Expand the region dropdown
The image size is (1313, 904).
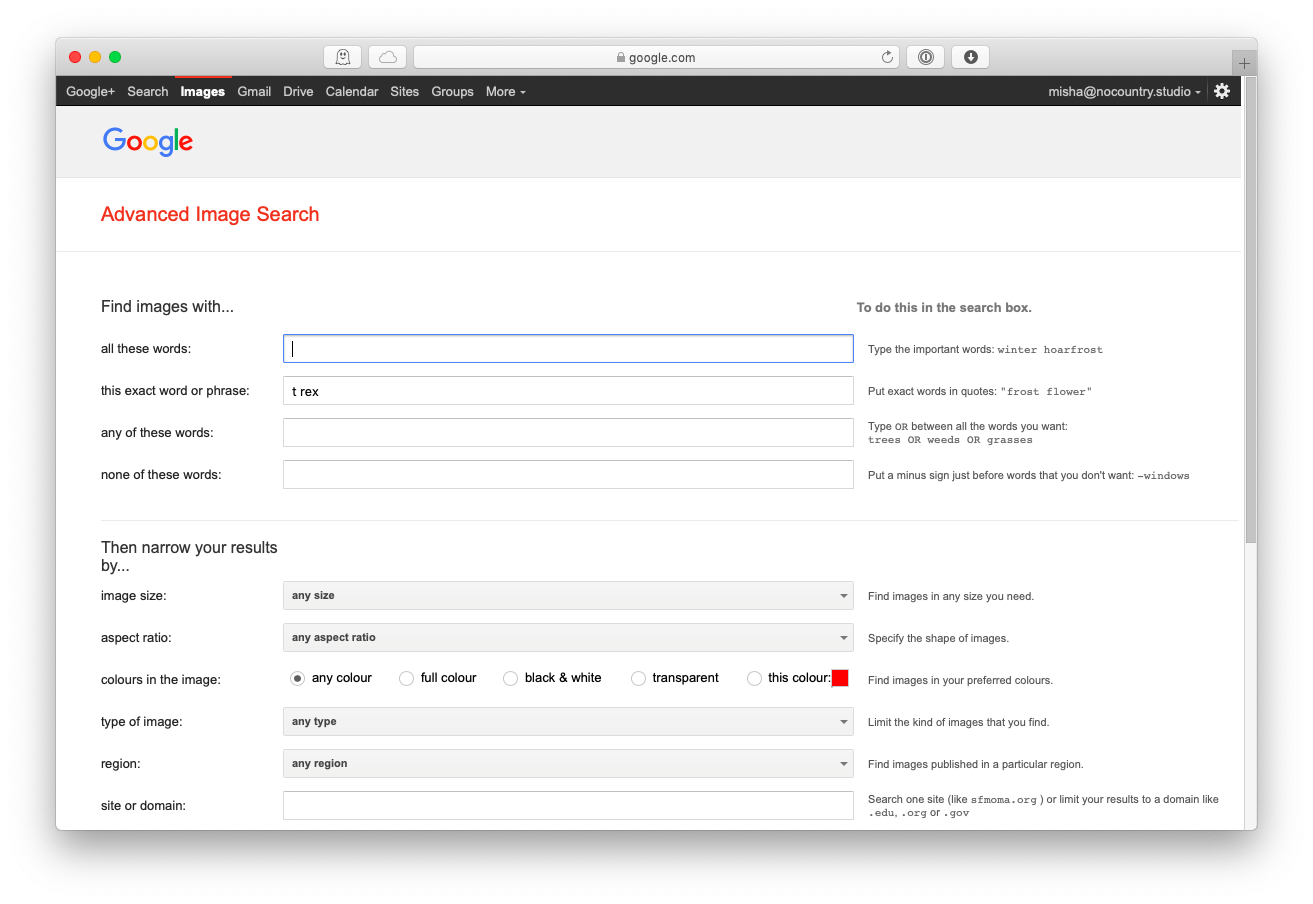tap(568, 763)
